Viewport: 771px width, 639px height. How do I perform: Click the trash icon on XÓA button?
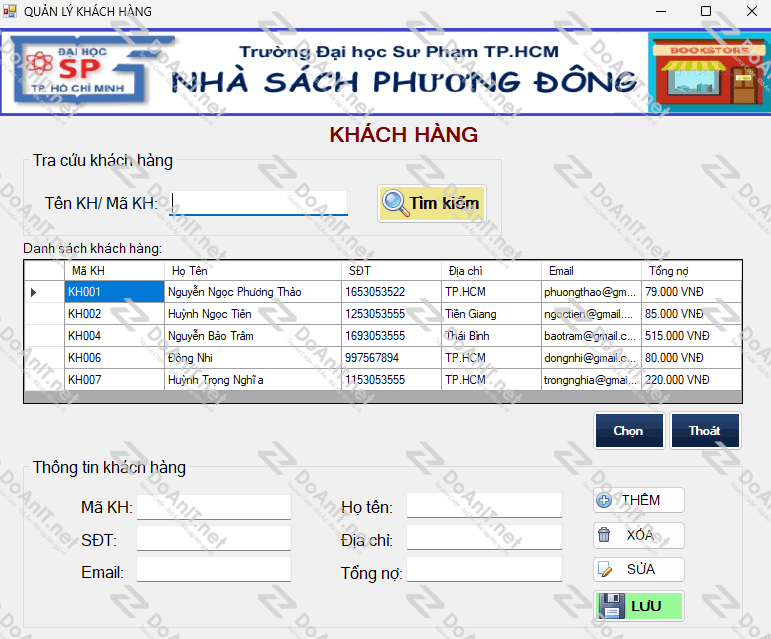tap(604, 535)
